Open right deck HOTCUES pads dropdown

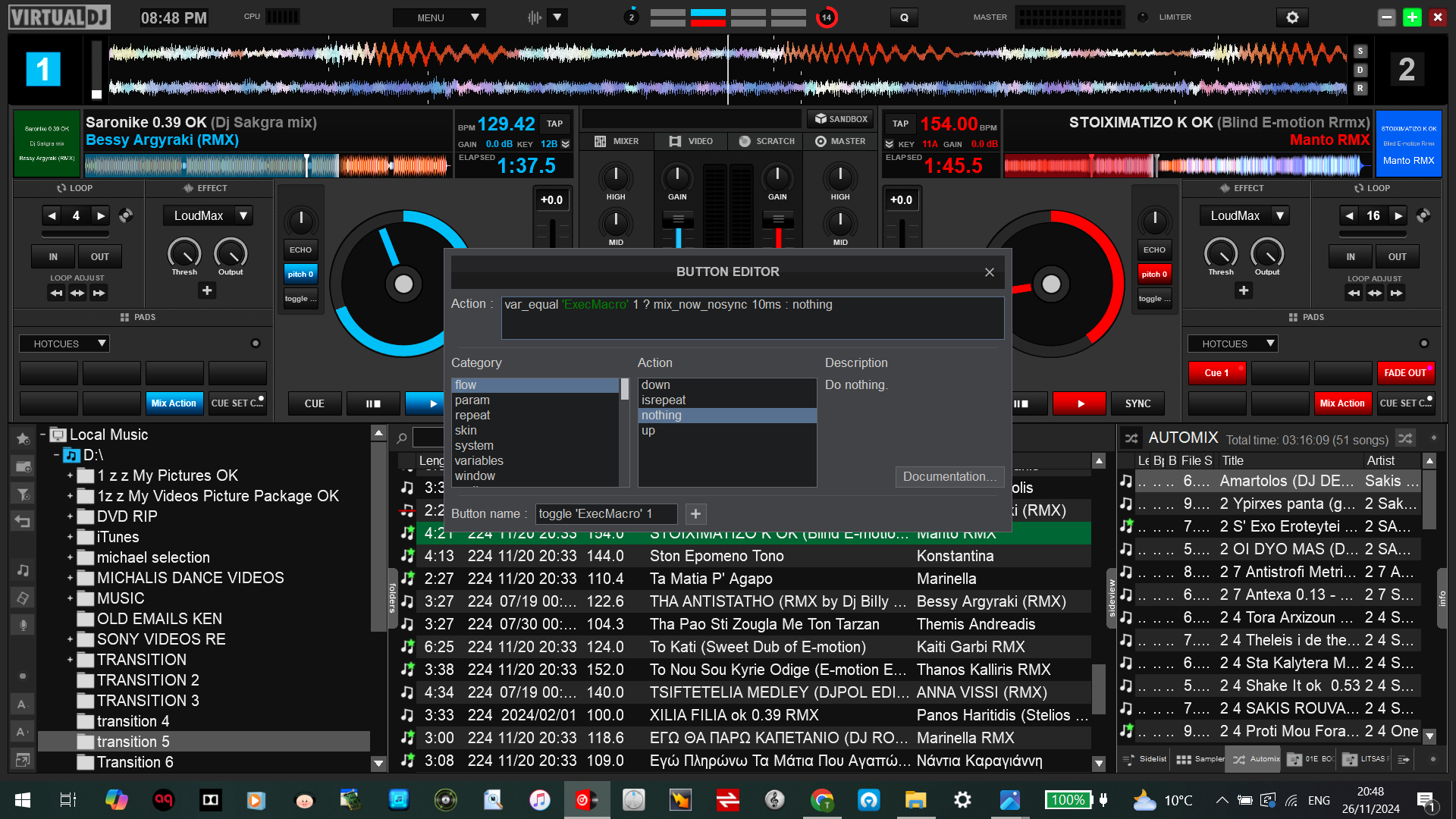click(x=1232, y=344)
